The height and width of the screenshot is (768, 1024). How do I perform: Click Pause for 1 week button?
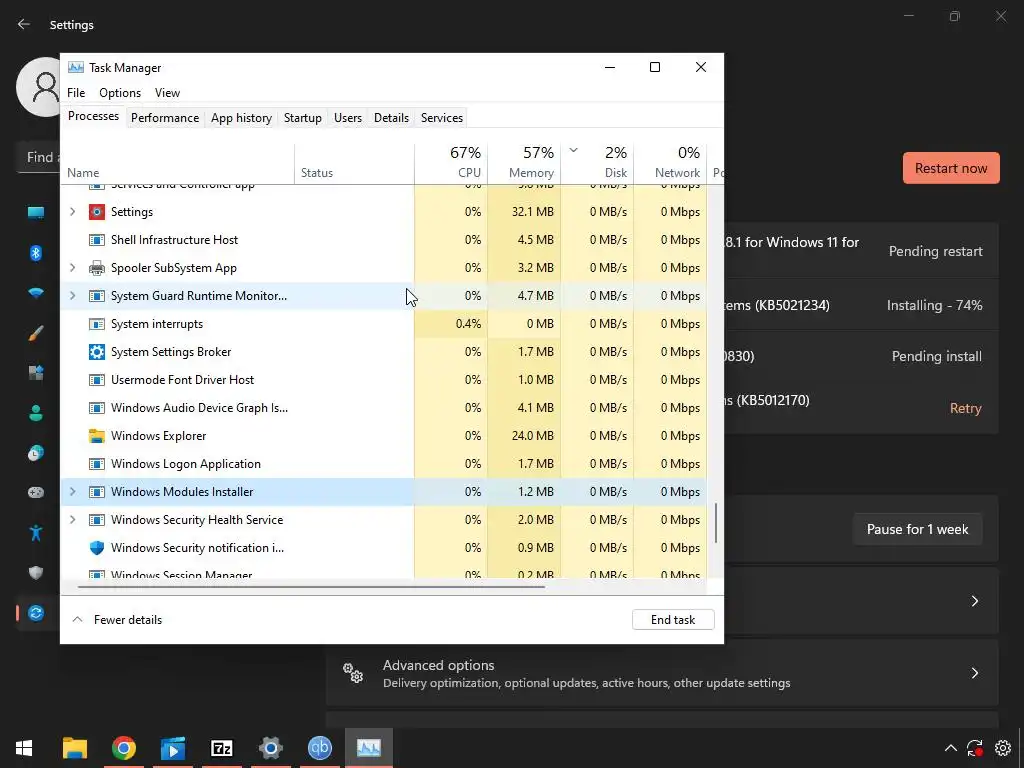(x=917, y=529)
